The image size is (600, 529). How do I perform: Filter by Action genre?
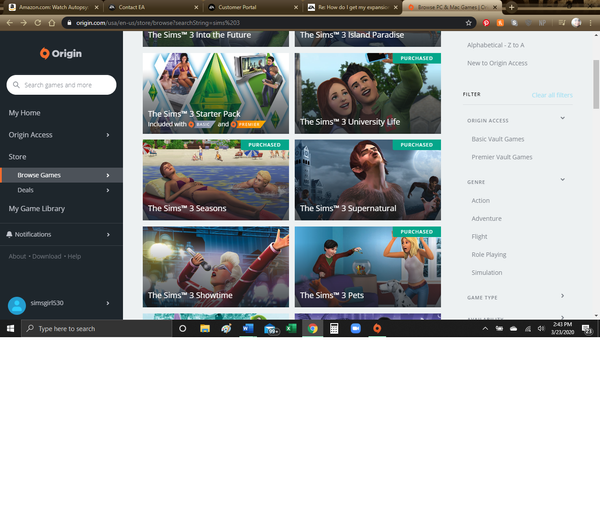click(481, 201)
